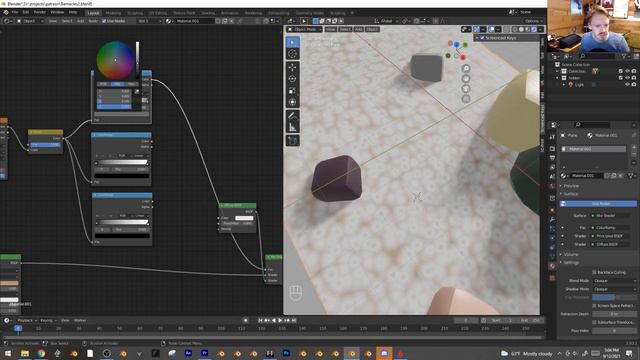This screenshot has width=640, height=360.
Task: Adjust the Clip Threshold slider
Action: [x=614, y=298]
